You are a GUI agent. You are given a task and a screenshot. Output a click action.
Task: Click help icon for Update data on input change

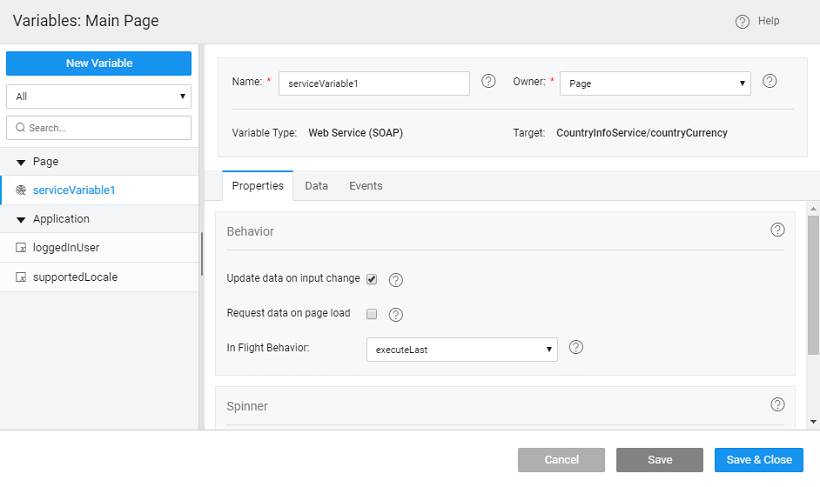pos(395,280)
